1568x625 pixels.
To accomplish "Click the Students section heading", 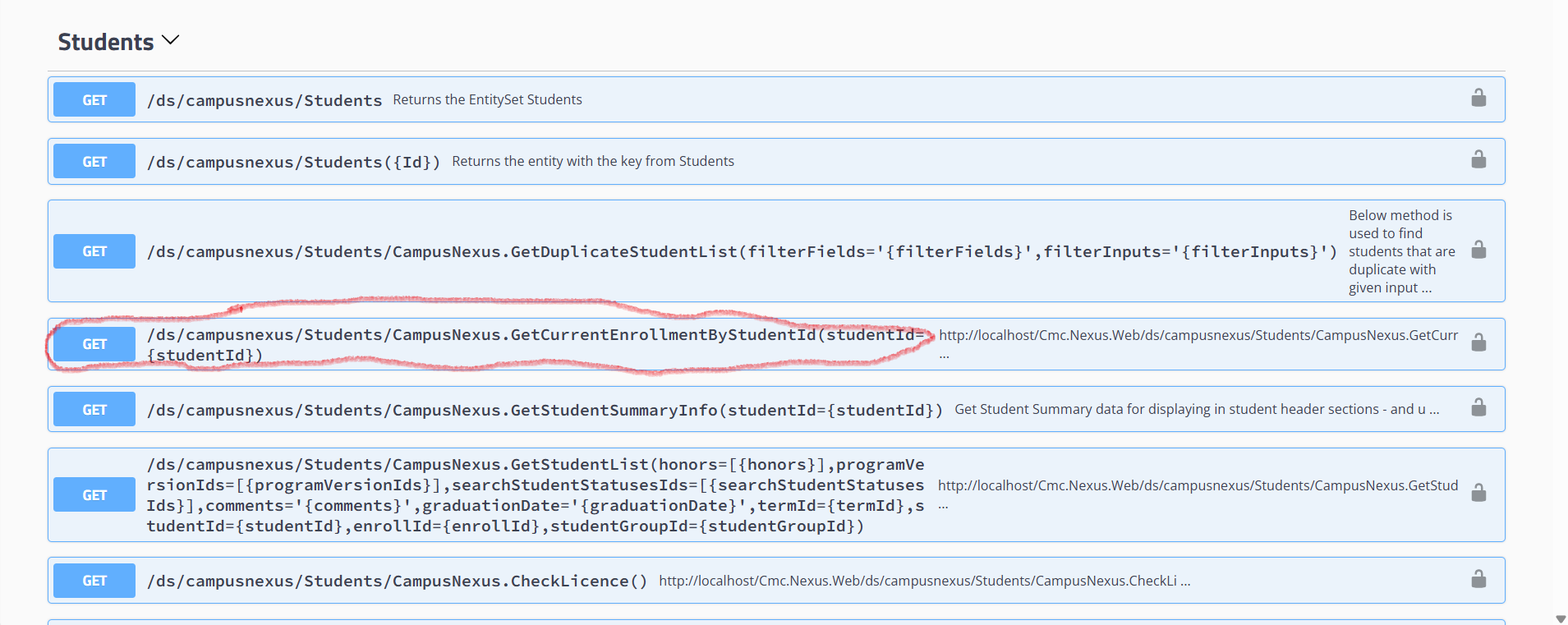I will pyautogui.click(x=106, y=42).
